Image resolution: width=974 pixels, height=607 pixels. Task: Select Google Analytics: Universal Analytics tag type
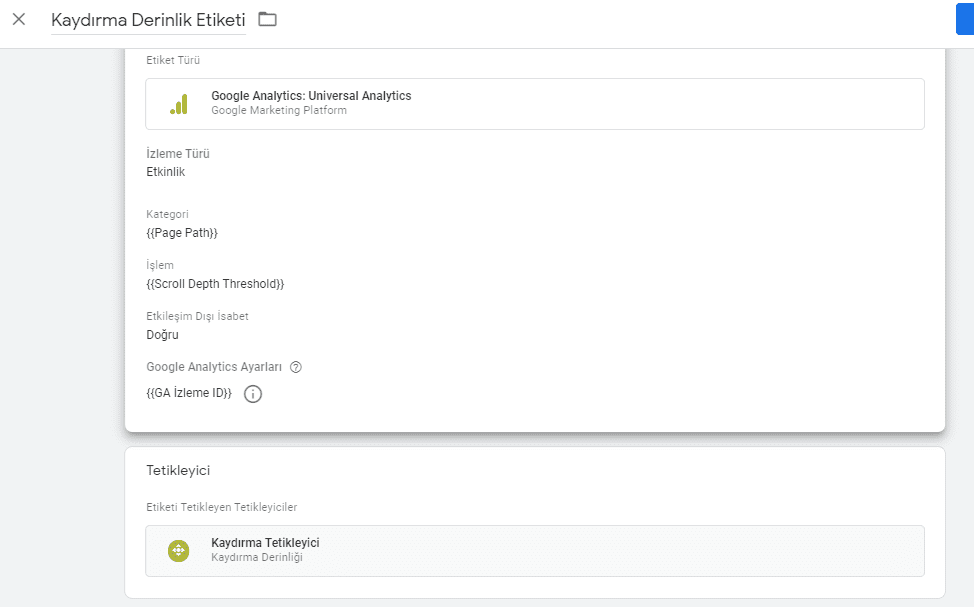[311, 96]
